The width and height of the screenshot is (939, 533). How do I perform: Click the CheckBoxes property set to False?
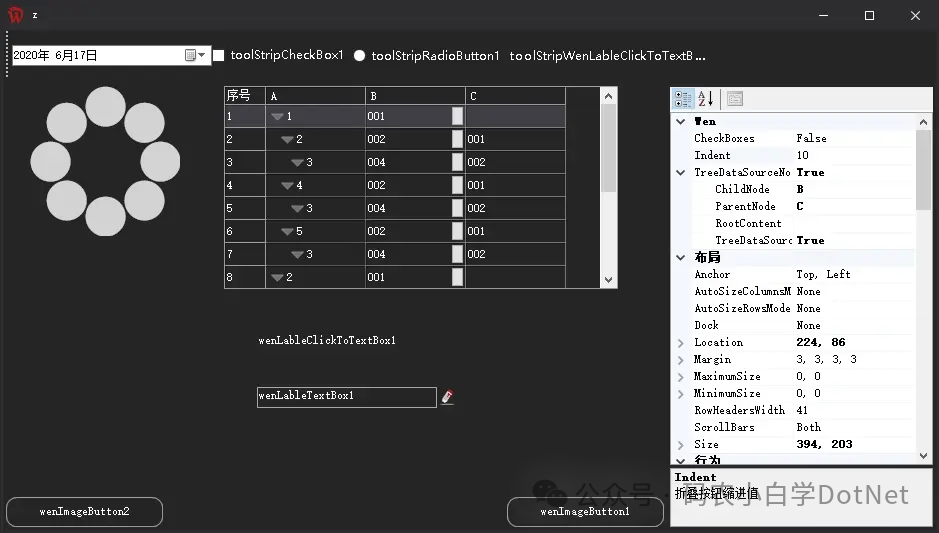pos(810,138)
